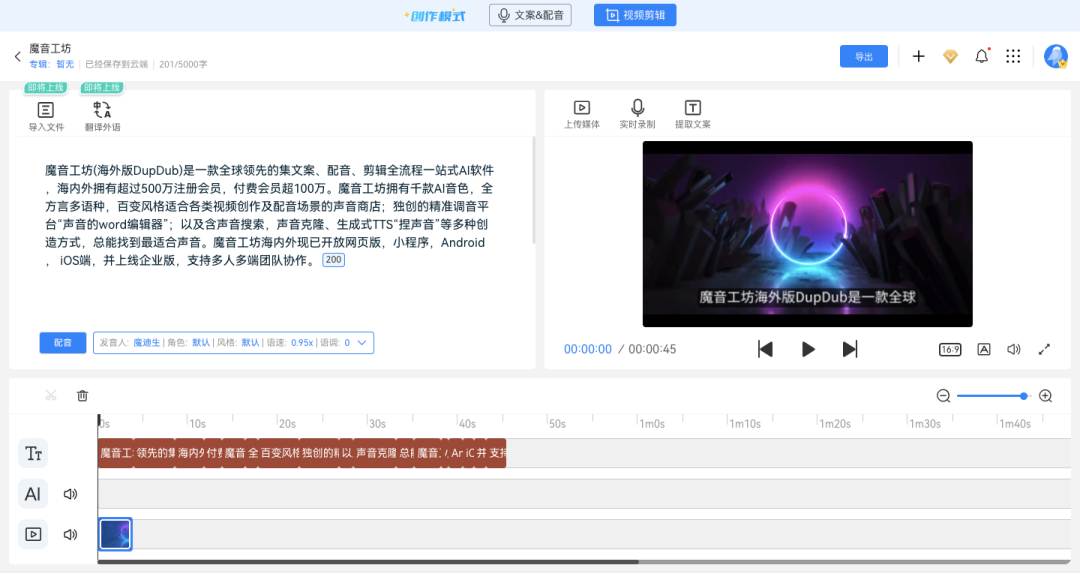
Task: Switch to the 文案&配音 tab
Action: point(530,15)
